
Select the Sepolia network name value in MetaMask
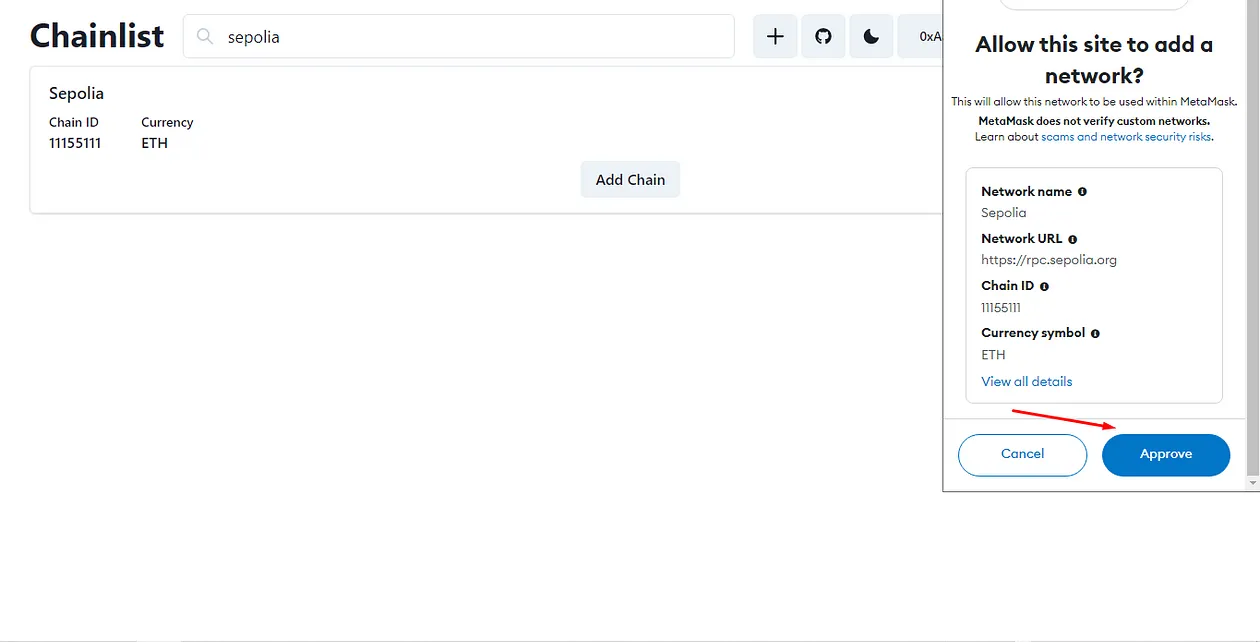coord(1004,213)
